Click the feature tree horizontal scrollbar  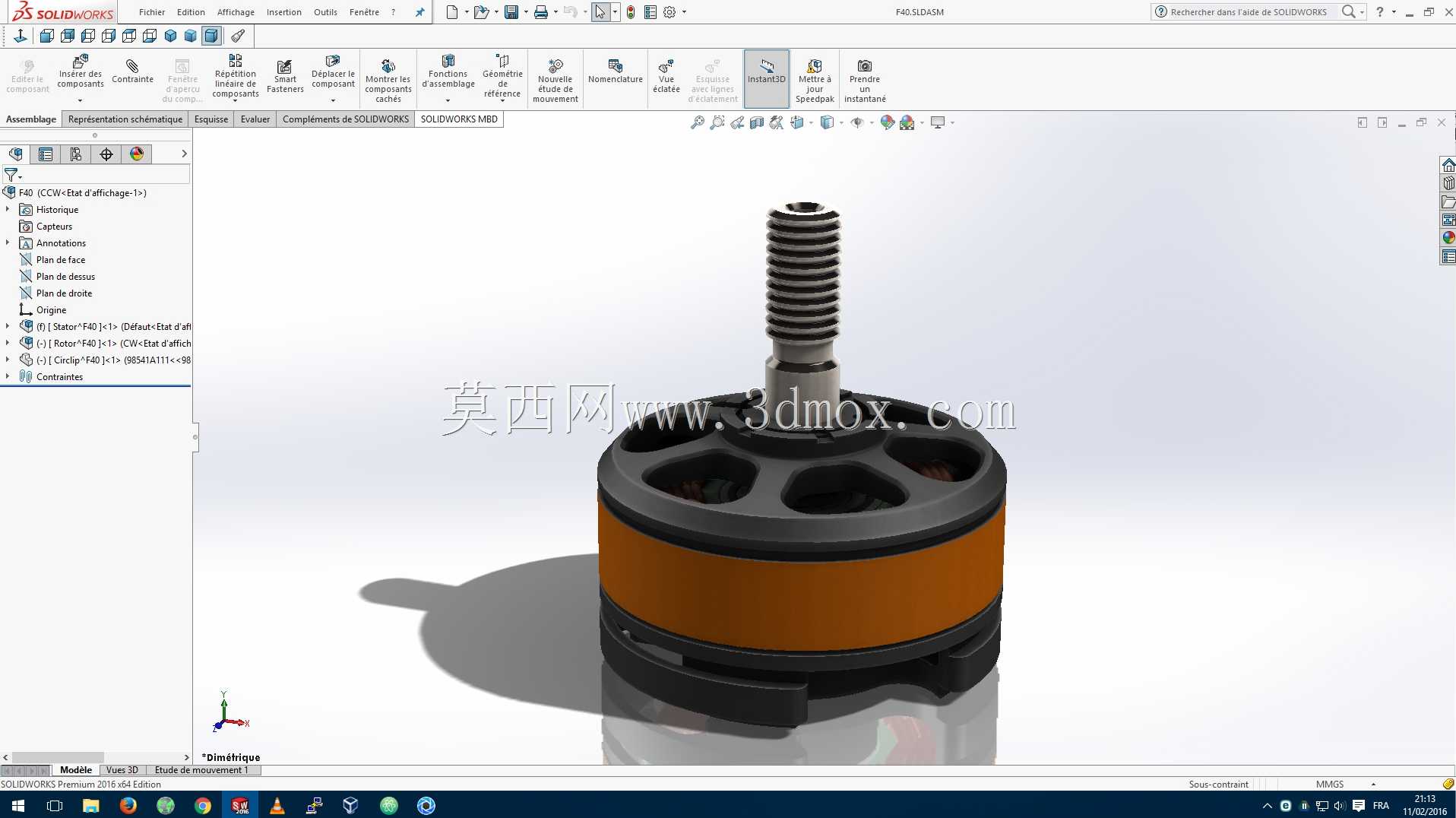click(x=58, y=757)
